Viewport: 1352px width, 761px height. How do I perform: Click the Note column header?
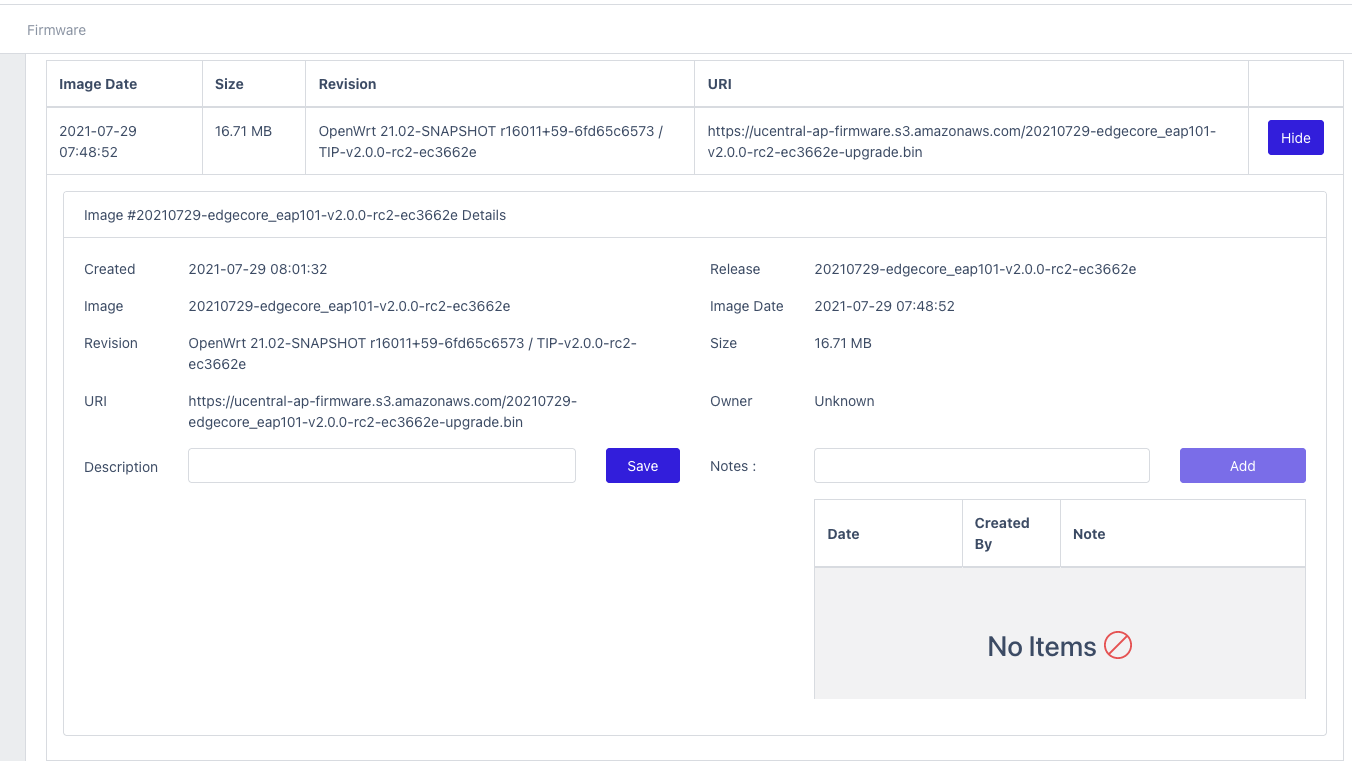click(x=1088, y=534)
